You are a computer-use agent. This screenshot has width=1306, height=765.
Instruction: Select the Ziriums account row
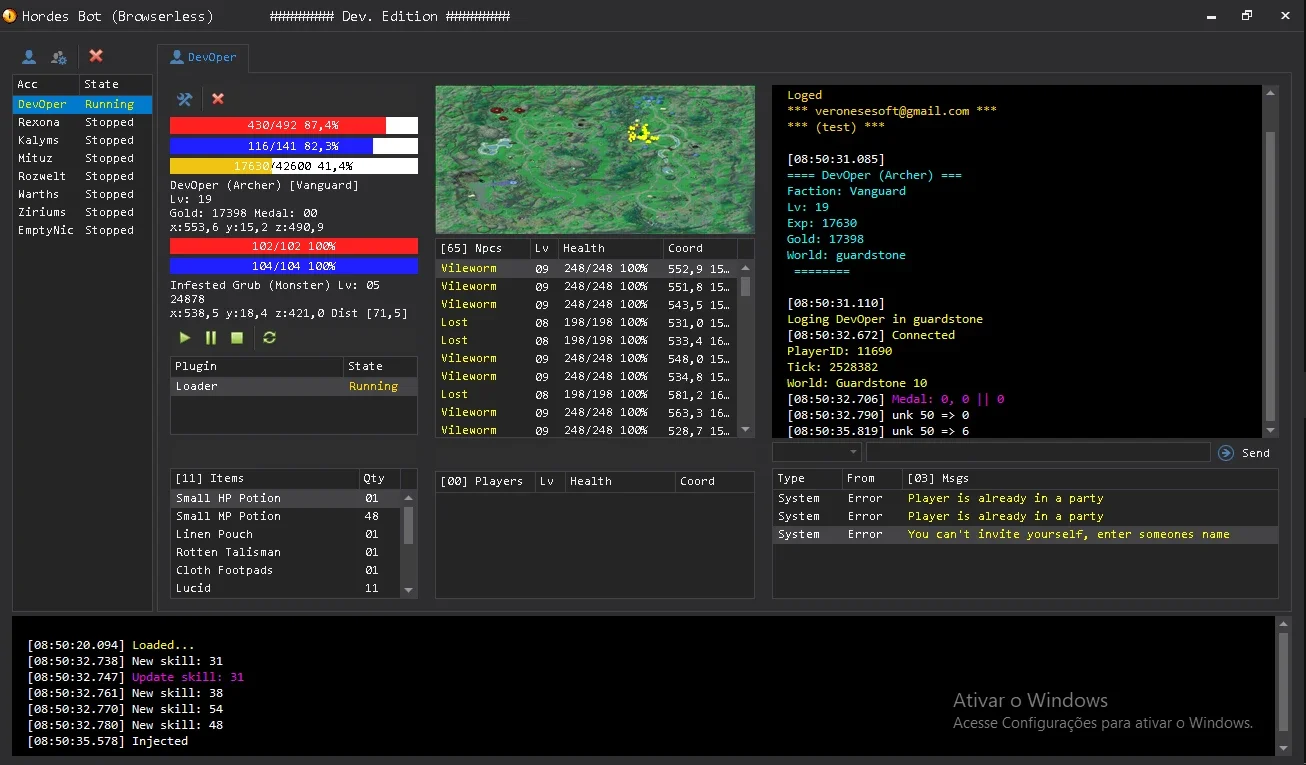[82, 212]
